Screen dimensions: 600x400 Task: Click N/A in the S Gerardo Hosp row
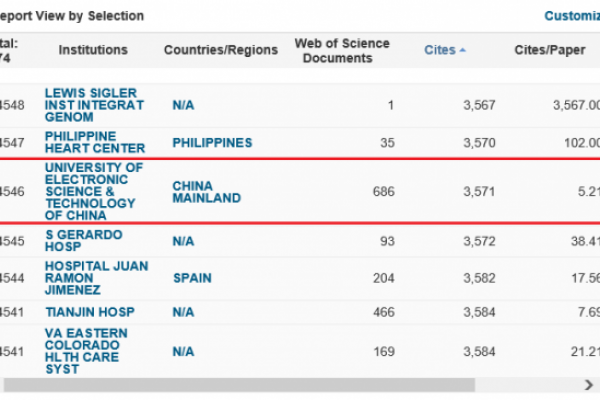(183, 241)
